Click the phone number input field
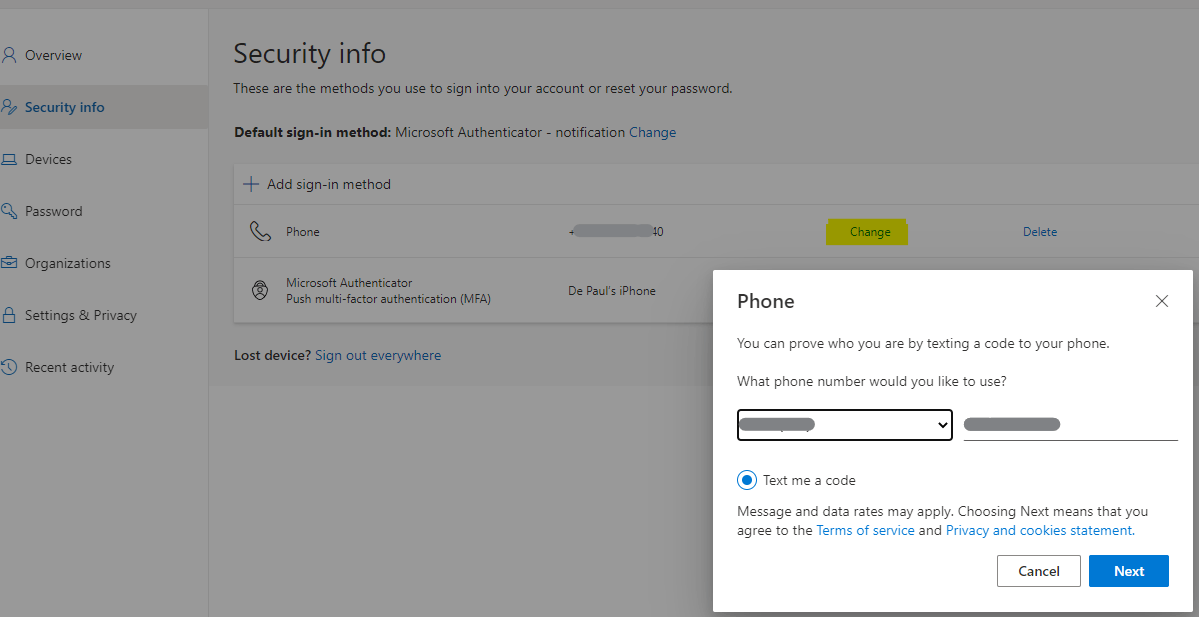Viewport: 1199px width, 617px height. (x=1069, y=424)
